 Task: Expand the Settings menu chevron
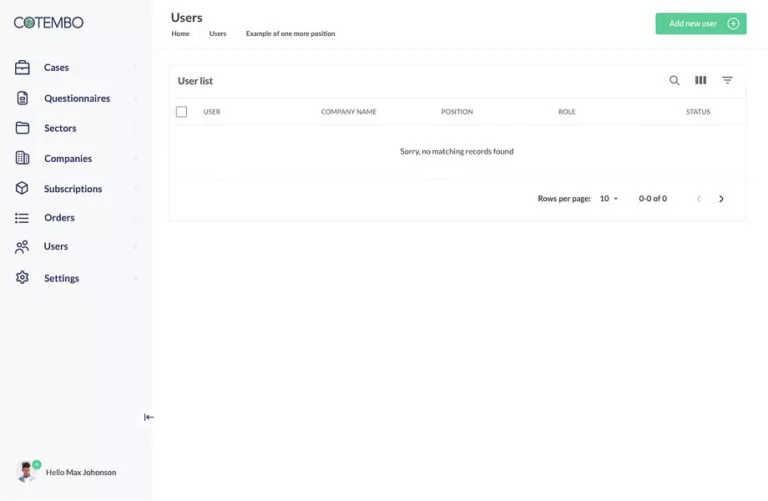click(135, 278)
